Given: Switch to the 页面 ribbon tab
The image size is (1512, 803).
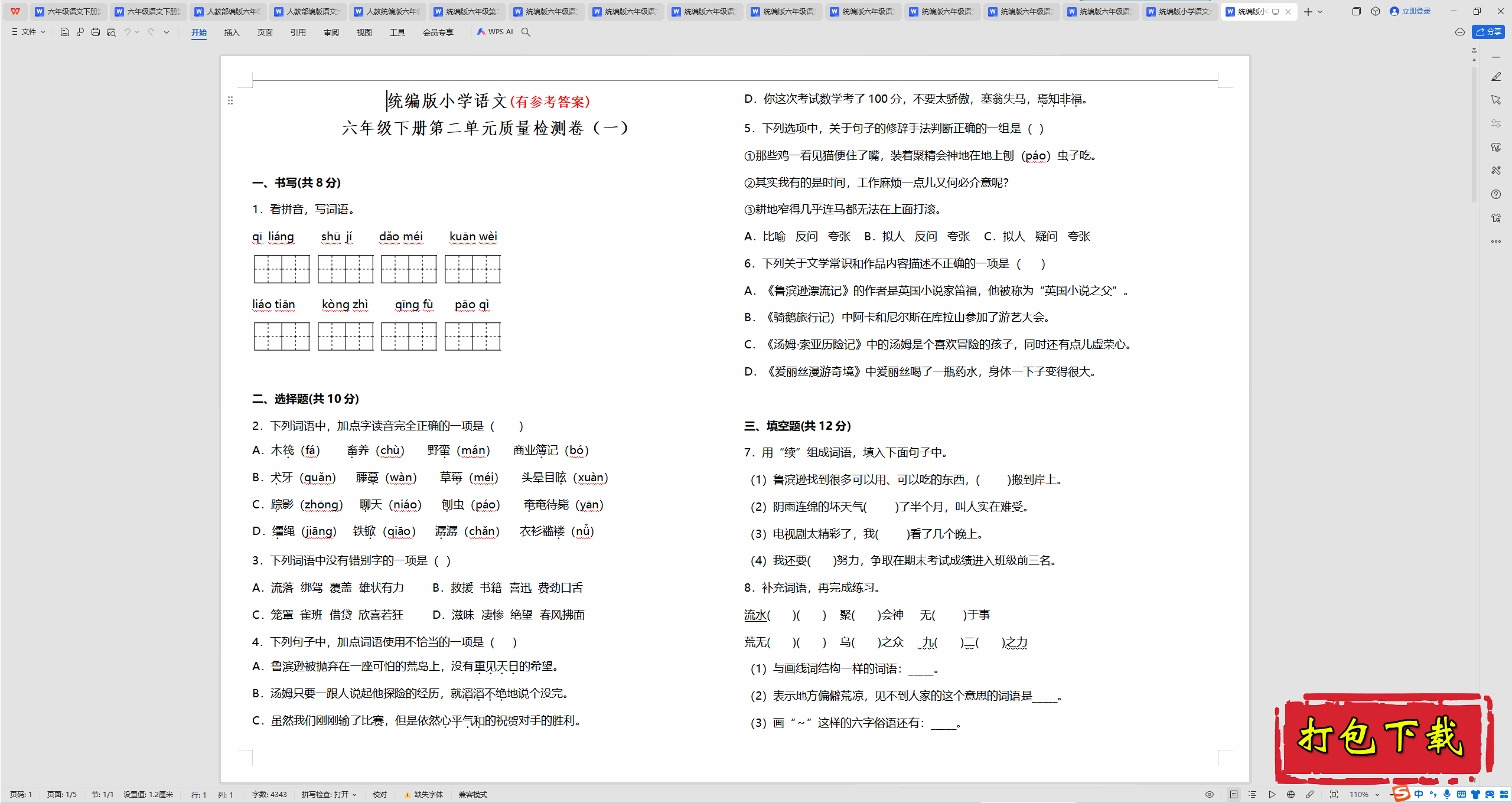Looking at the screenshot, I should (265, 32).
